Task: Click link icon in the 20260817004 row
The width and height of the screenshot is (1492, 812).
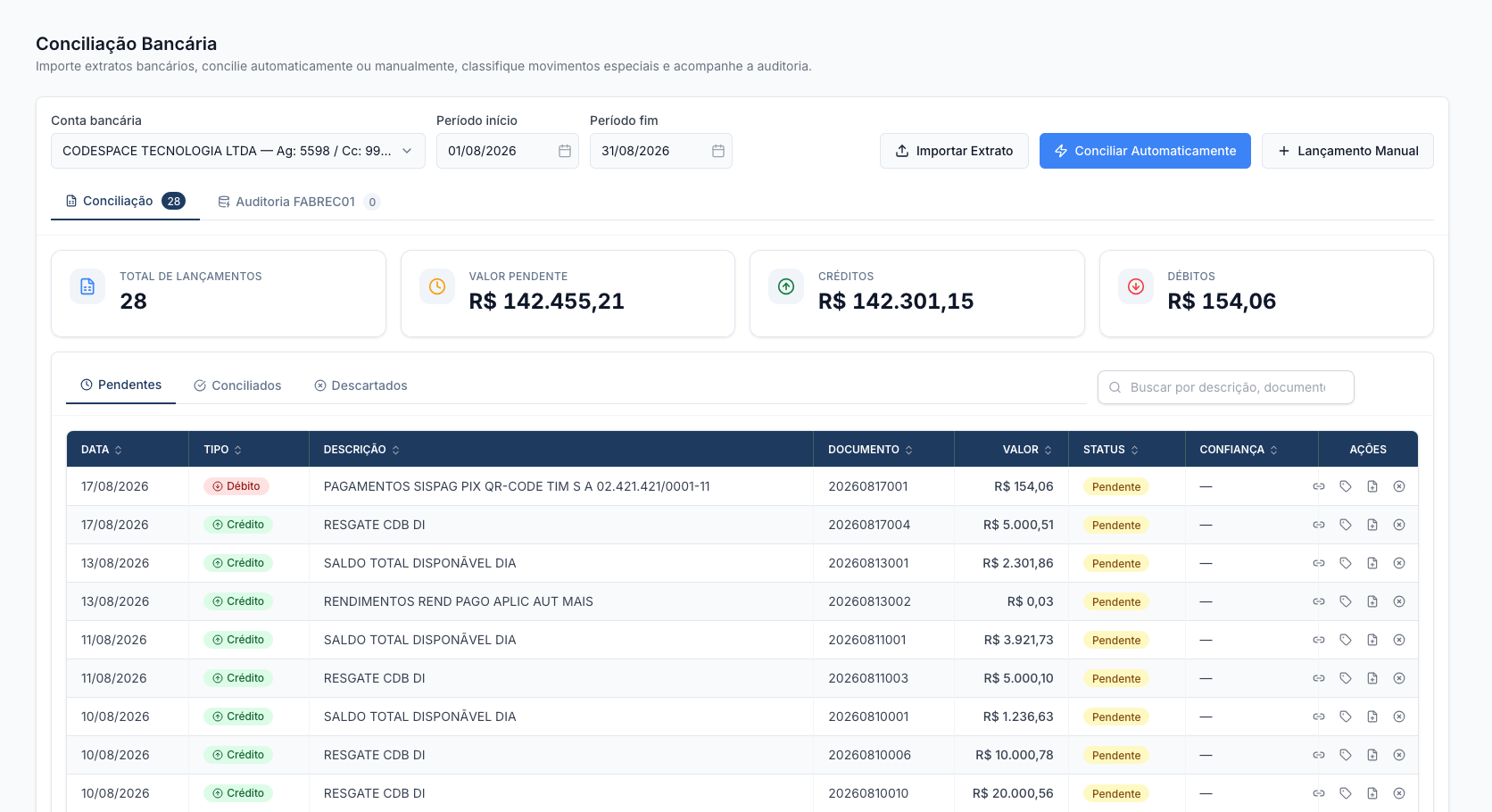Action: pyautogui.click(x=1319, y=525)
